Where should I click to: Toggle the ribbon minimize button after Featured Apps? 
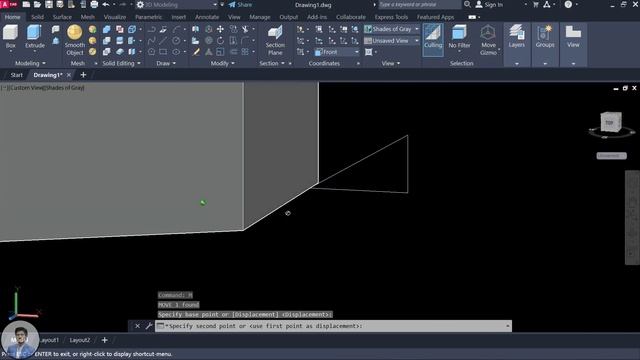coord(472,17)
